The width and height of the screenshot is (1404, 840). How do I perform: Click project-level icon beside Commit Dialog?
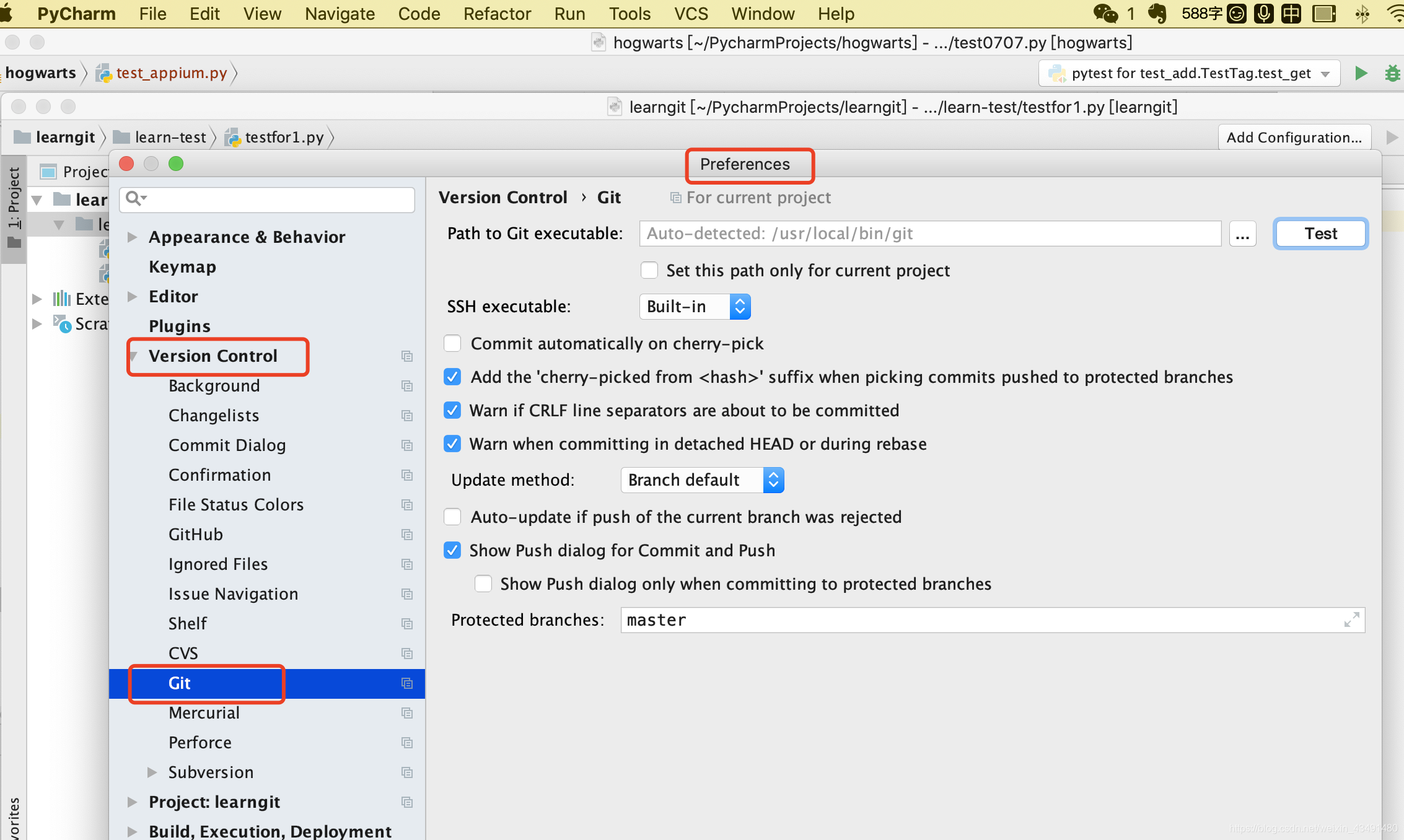pos(407,445)
